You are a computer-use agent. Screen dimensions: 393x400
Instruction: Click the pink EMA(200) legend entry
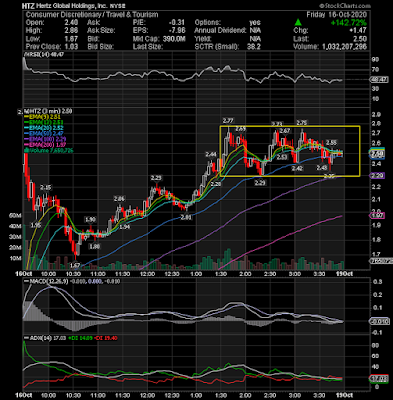(45, 145)
